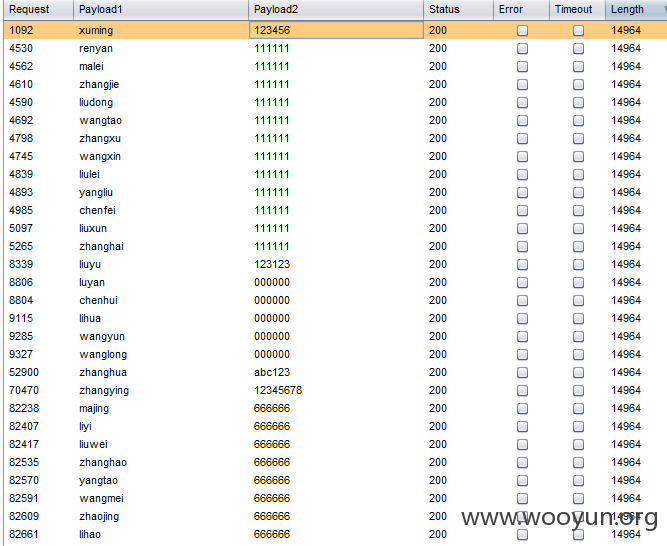The height and width of the screenshot is (546, 667).
Task: Select the 123123 password cell
Action: point(272,264)
